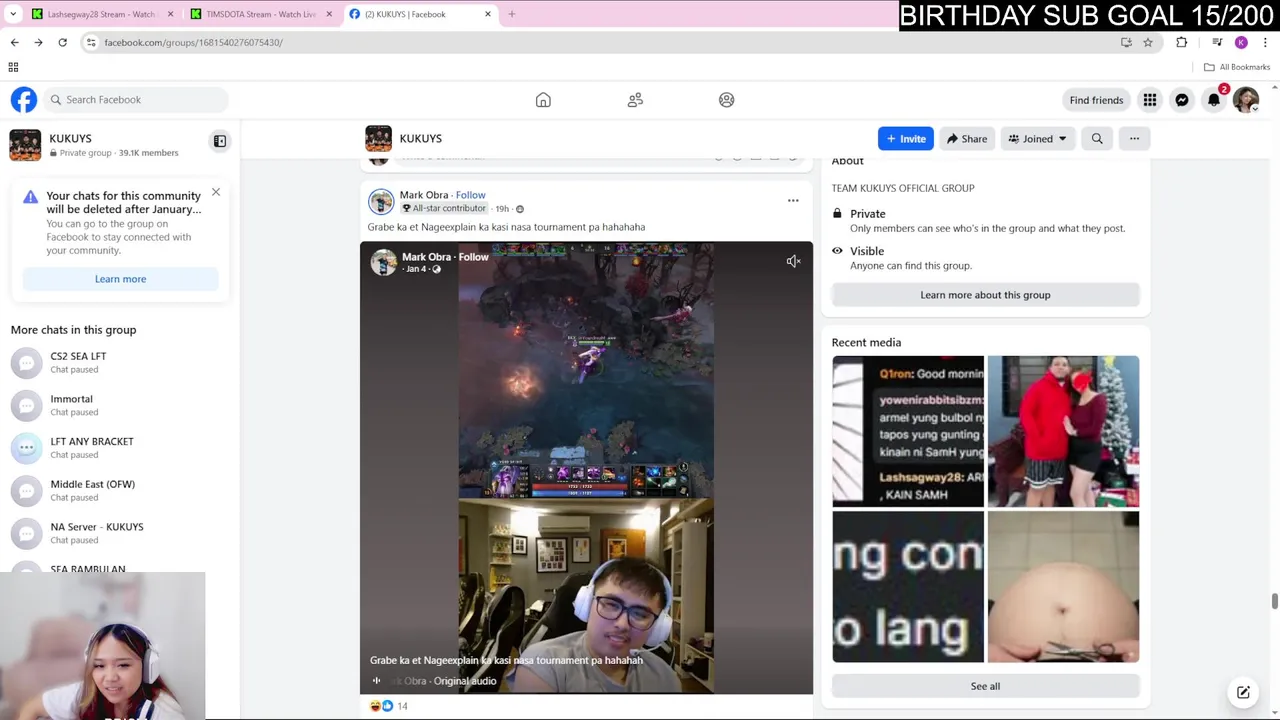Go forward in browser history
This screenshot has height=720, width=1280.
coord(38,42)
